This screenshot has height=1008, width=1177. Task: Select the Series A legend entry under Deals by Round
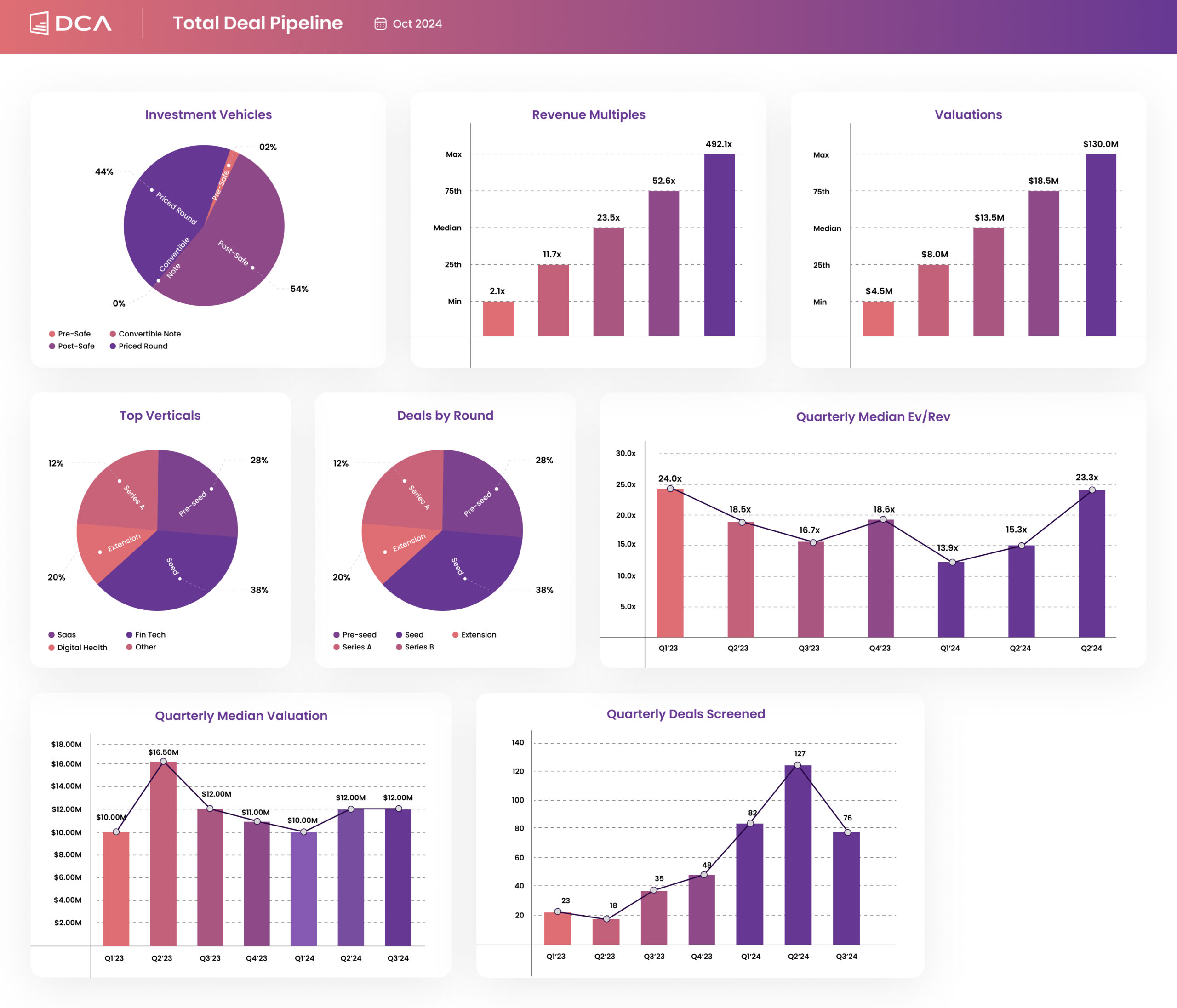(353, 647)
